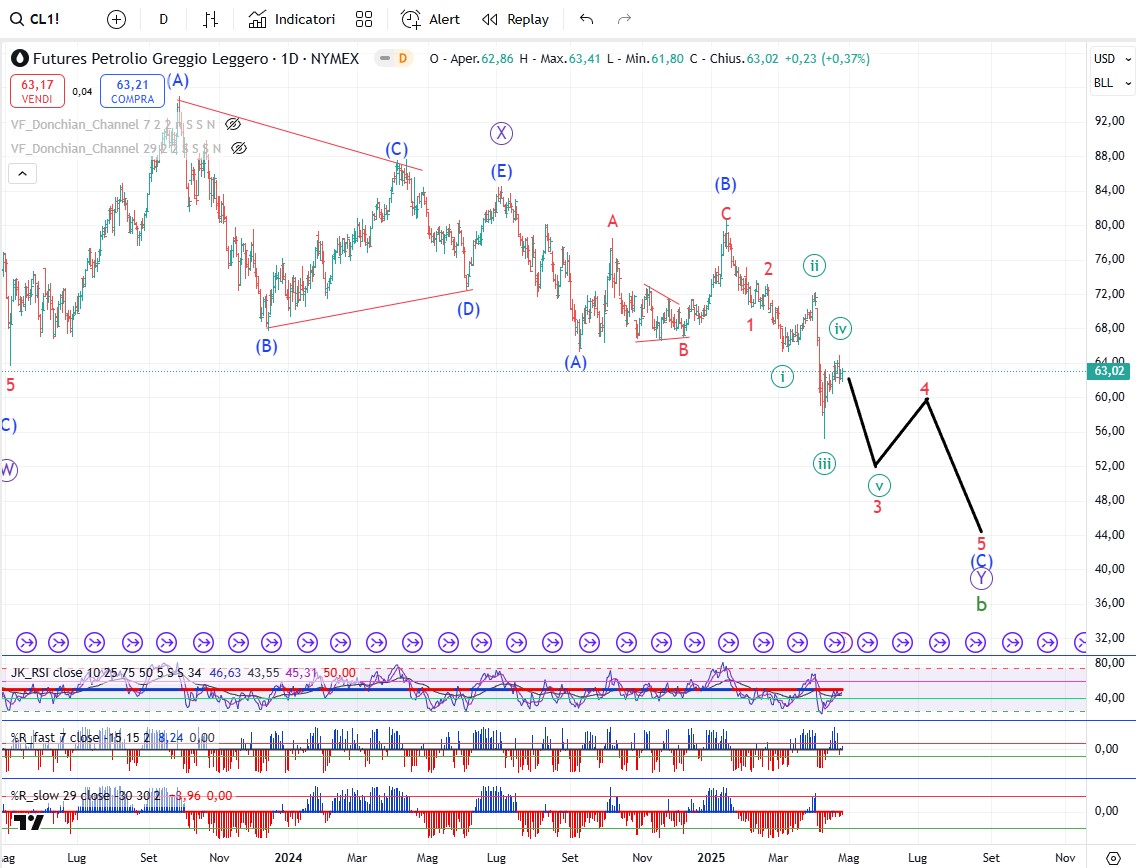Image resolution: width=1136 pixels, height=868 pixels.
Task: Select the green circled v wave label
Action: click(x=879, y=485)
